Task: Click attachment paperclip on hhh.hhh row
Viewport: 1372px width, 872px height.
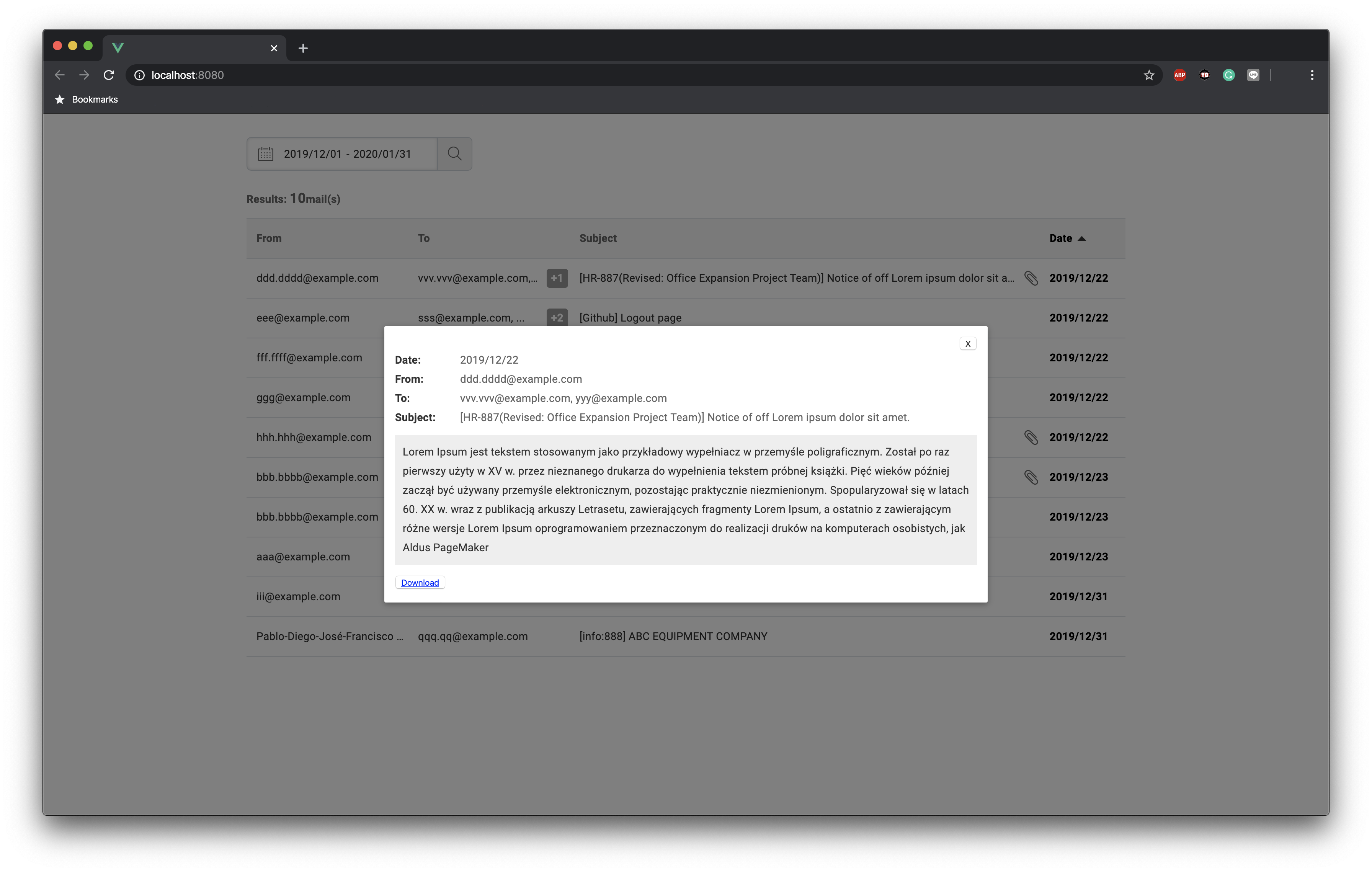Action: point(1031,437)
